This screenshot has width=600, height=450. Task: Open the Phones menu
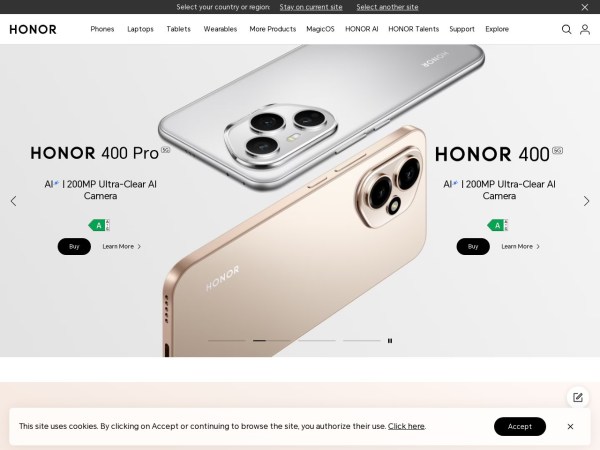click(x=102, y=29)
